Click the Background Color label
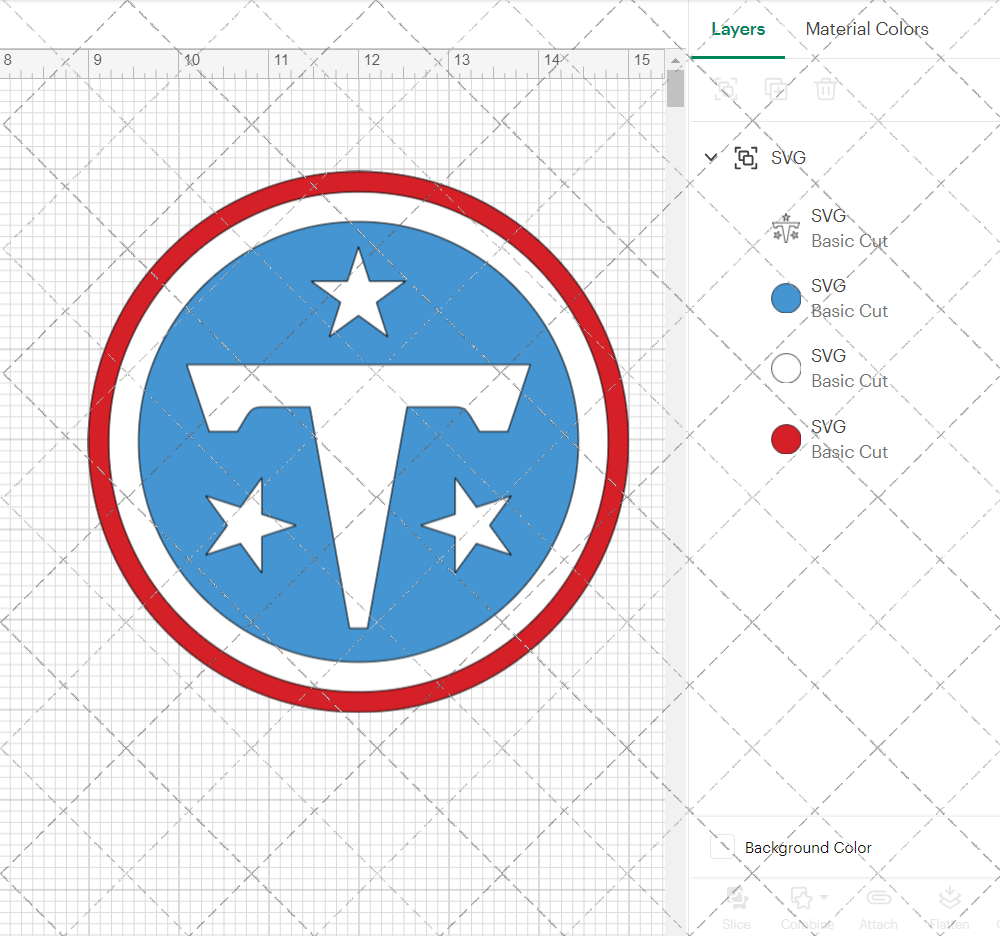The height and width of the screenshot is (936, 1000). click(x=807, y=847)
